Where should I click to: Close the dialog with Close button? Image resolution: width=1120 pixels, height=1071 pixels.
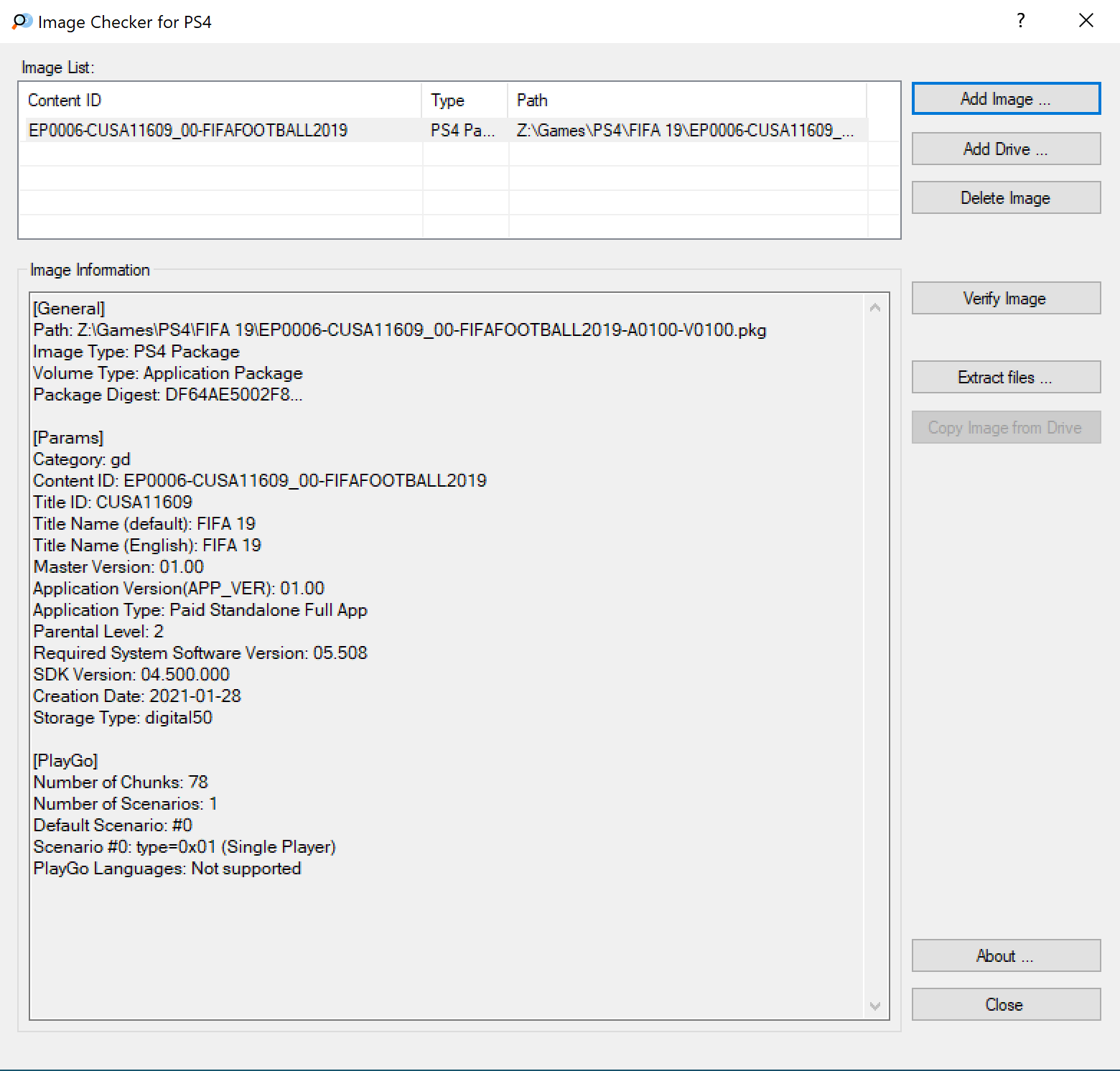1006,1004
